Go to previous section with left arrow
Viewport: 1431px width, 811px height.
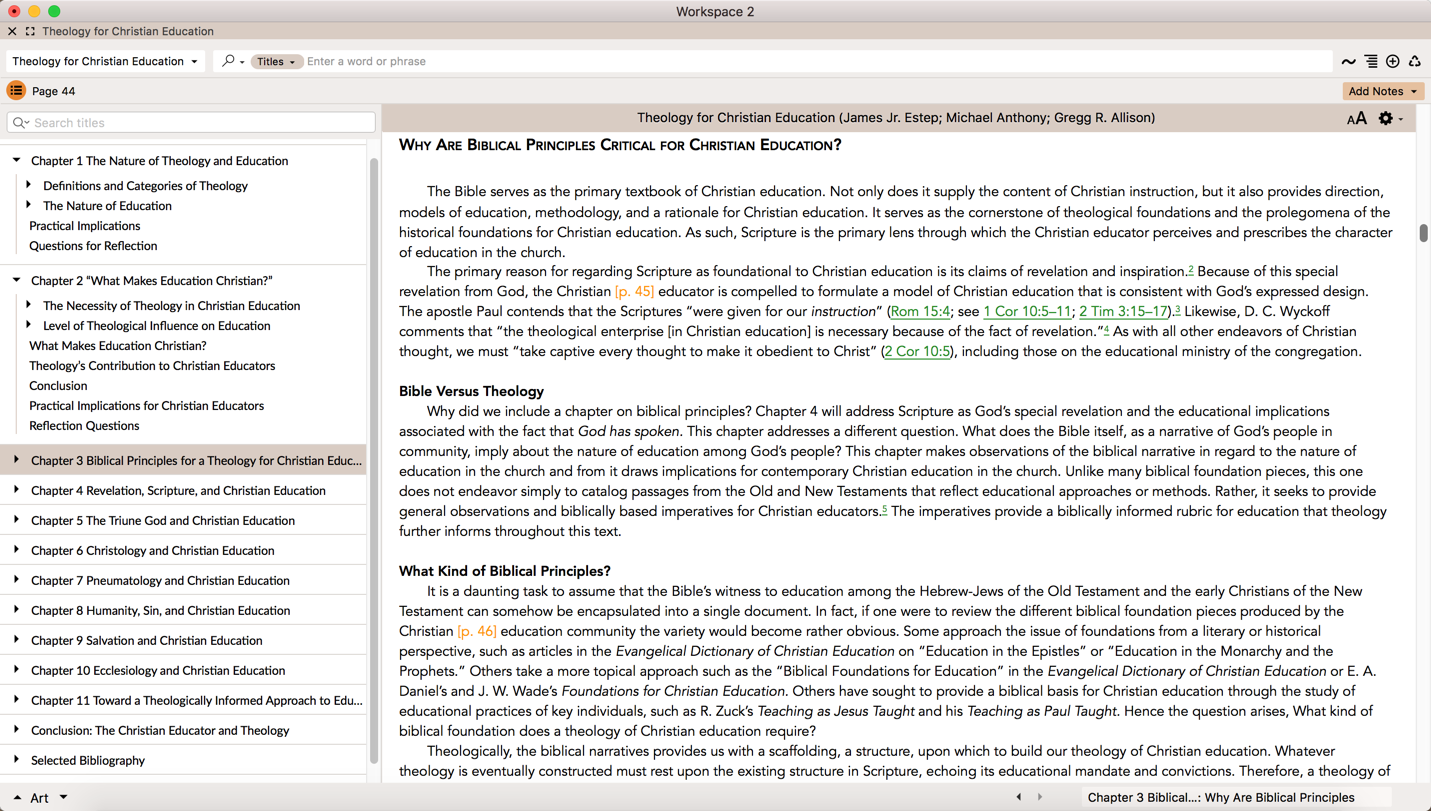coord(1019,797)
